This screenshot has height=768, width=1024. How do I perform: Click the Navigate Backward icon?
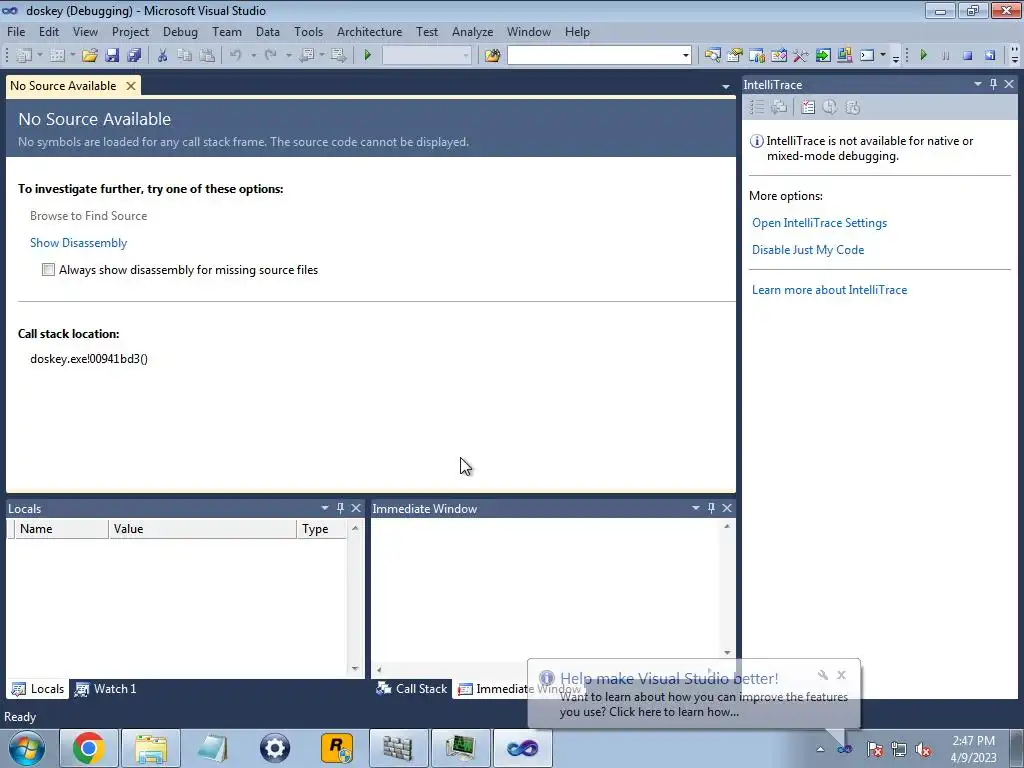click(x=306, y=56)
